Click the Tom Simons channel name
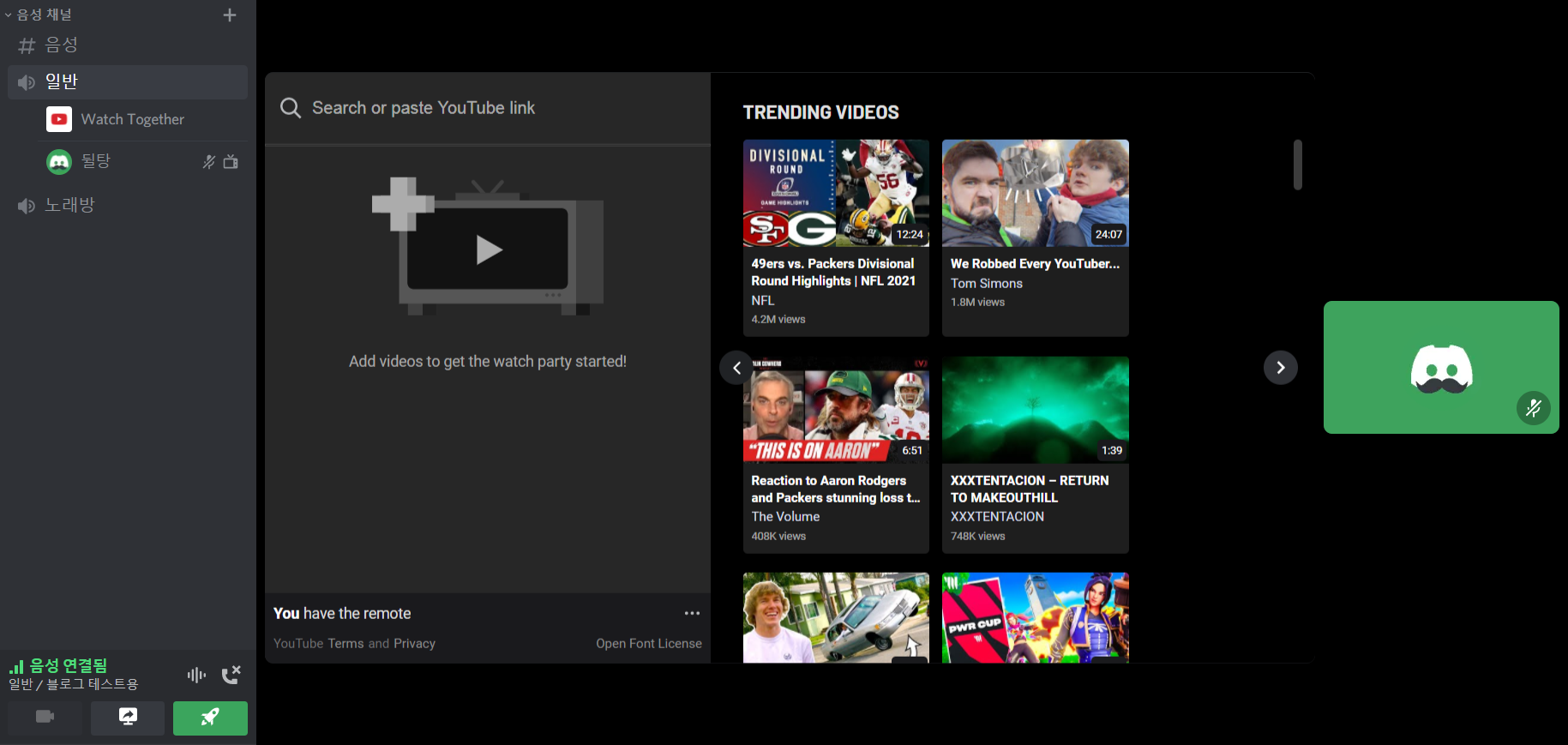The height and width of the screenshot is (745, 1568). [987, 283]
